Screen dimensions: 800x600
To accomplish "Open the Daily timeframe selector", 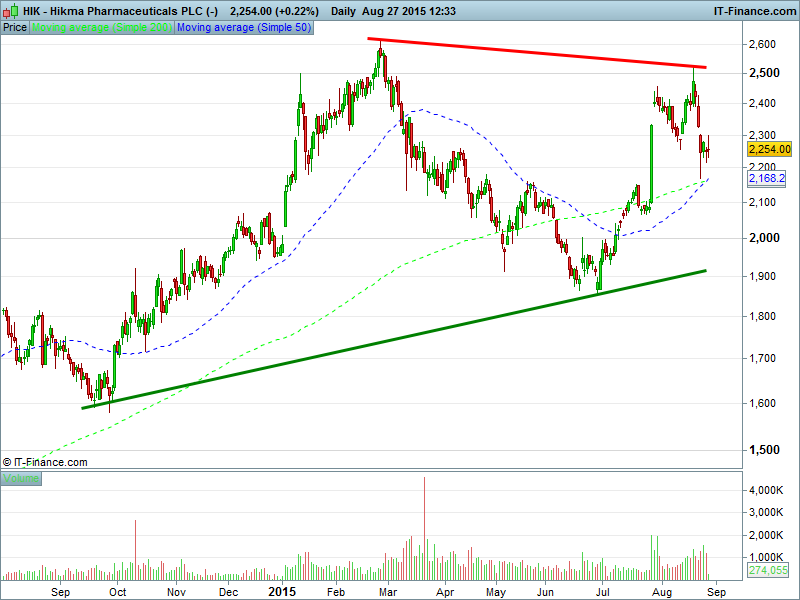I will tap(345, 10).
